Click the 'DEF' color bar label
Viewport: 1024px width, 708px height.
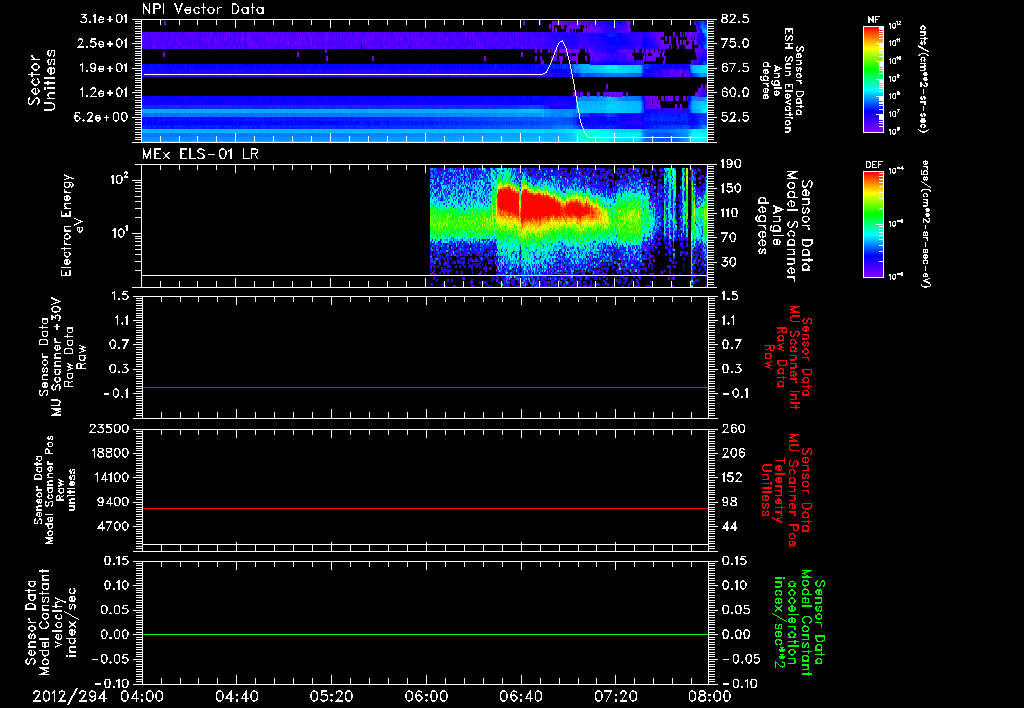(874, 165)
